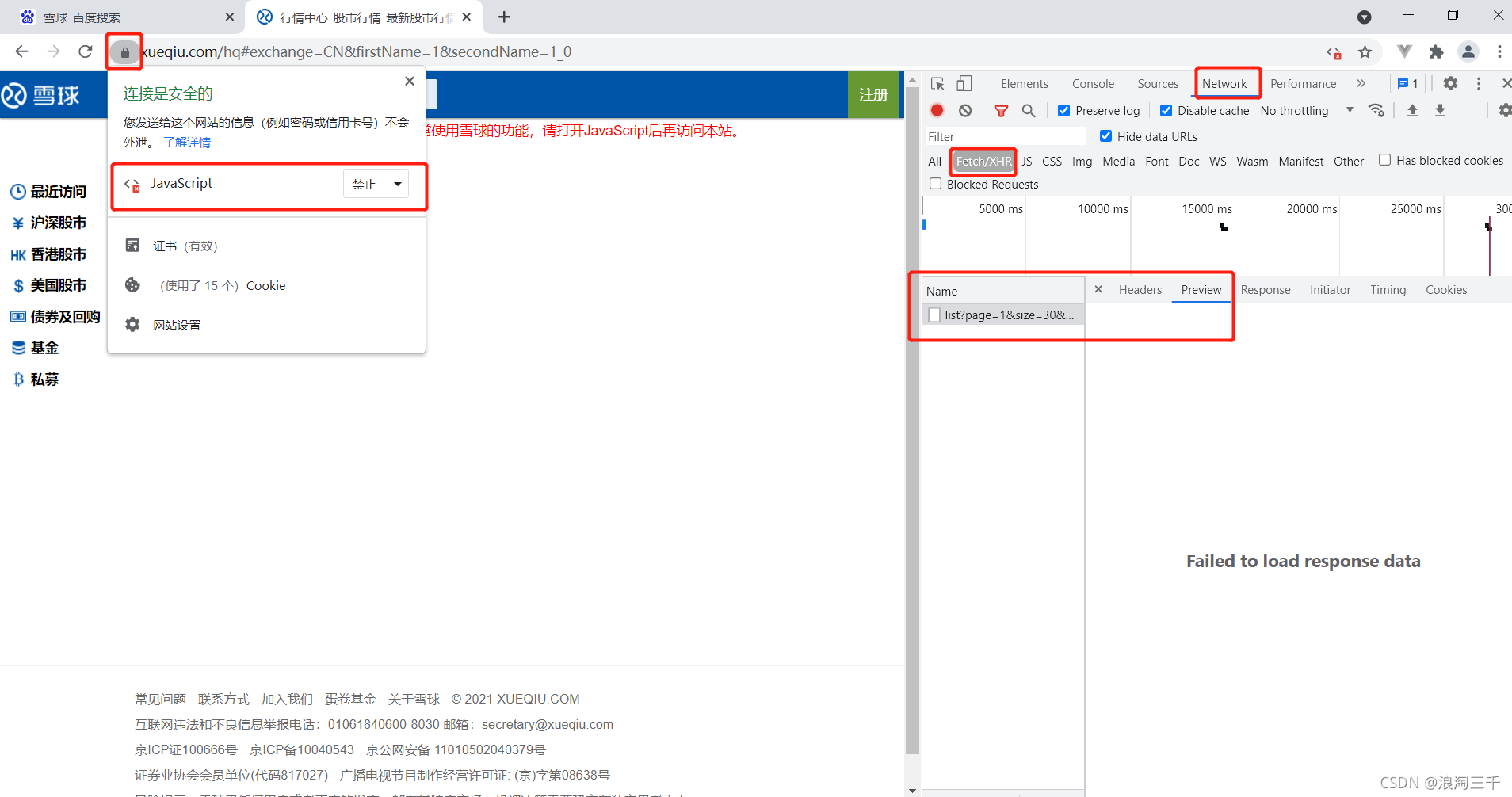This screenshot has width=1512, height=797.
Task: Switch to Sources panel
Action: (1158, 83)
